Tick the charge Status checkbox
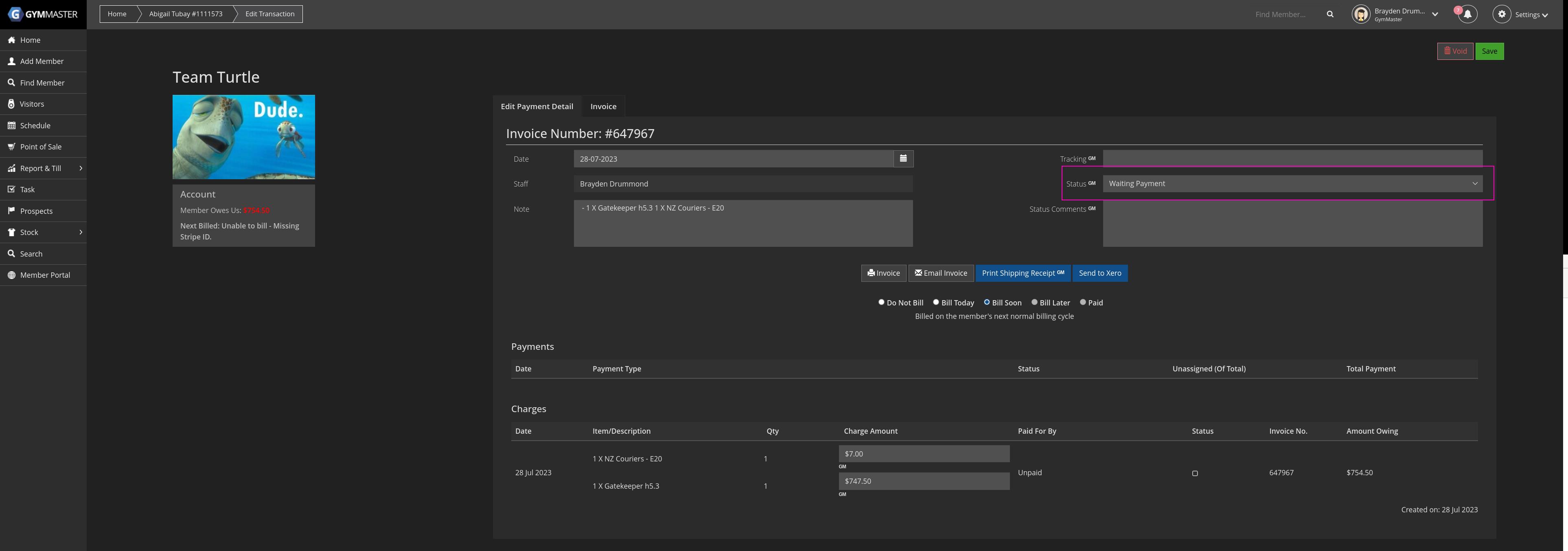 [1195, 473]
